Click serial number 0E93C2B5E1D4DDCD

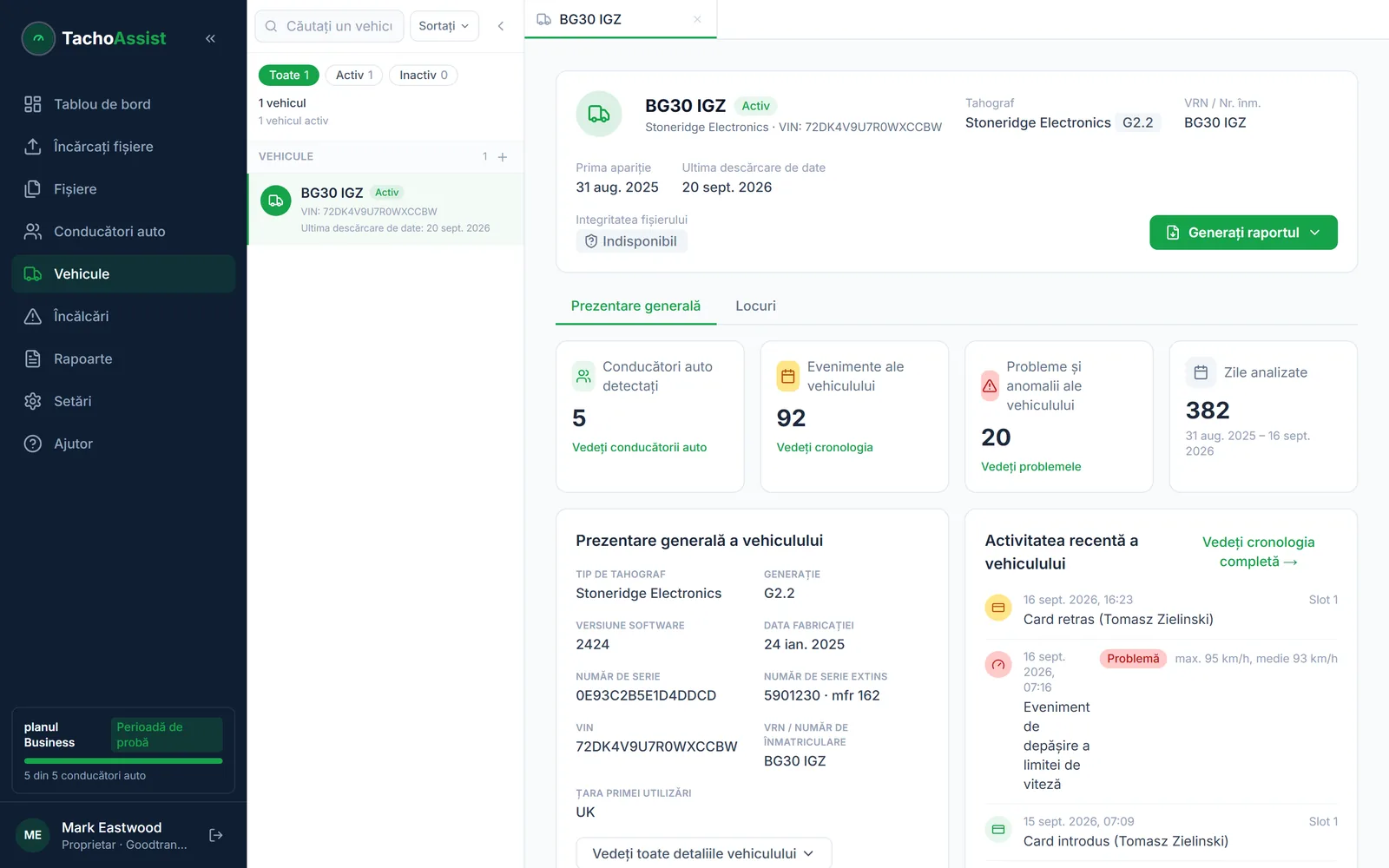646,695
